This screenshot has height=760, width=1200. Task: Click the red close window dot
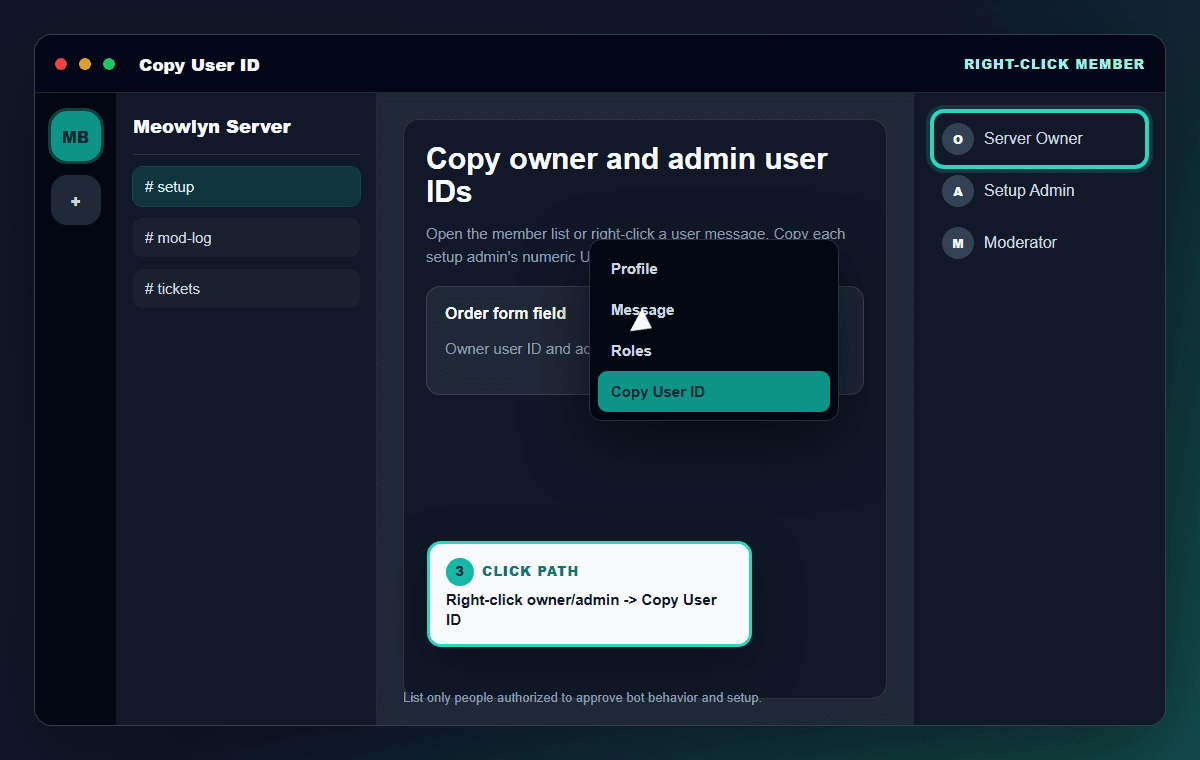click(61, 64)
